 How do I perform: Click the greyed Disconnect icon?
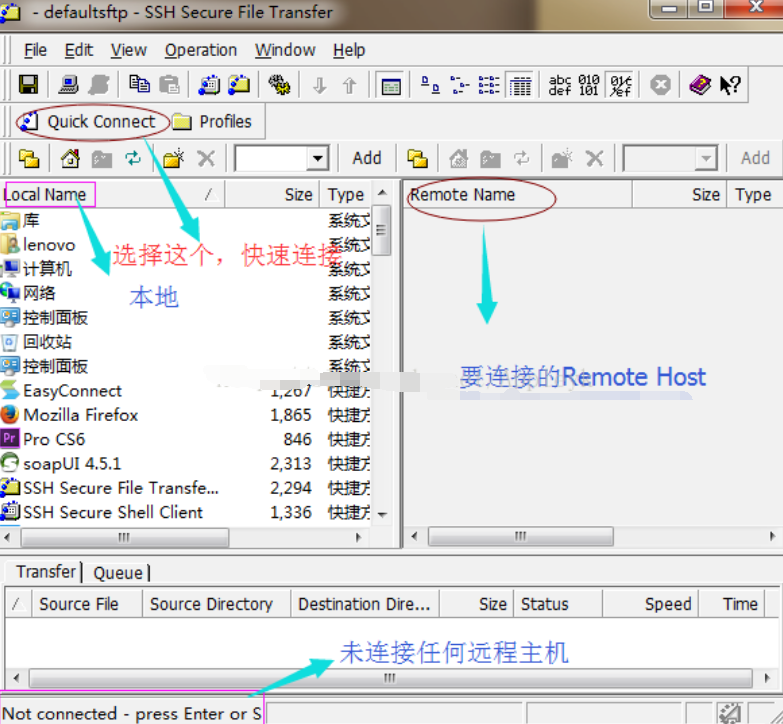(x=99, y=84)
